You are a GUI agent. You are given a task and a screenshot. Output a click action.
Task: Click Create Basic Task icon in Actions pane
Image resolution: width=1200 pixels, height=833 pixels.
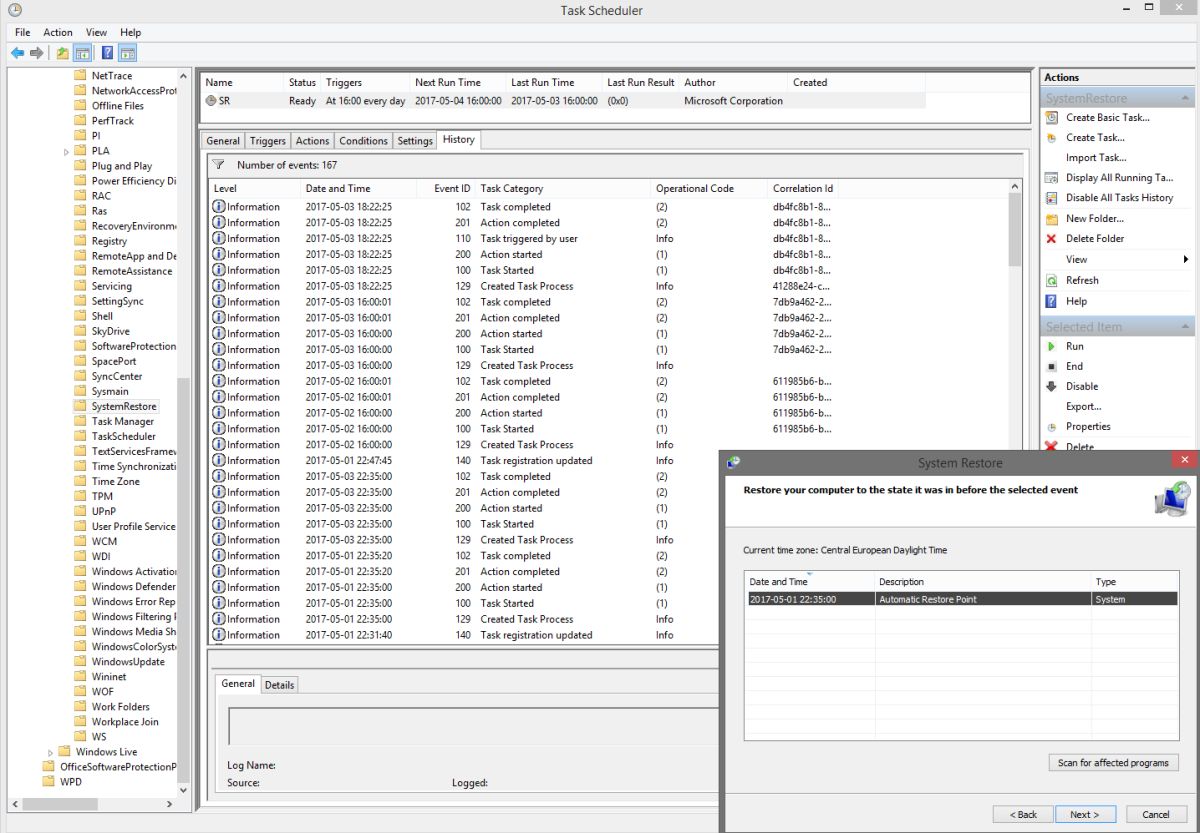tap(1051, 117)
